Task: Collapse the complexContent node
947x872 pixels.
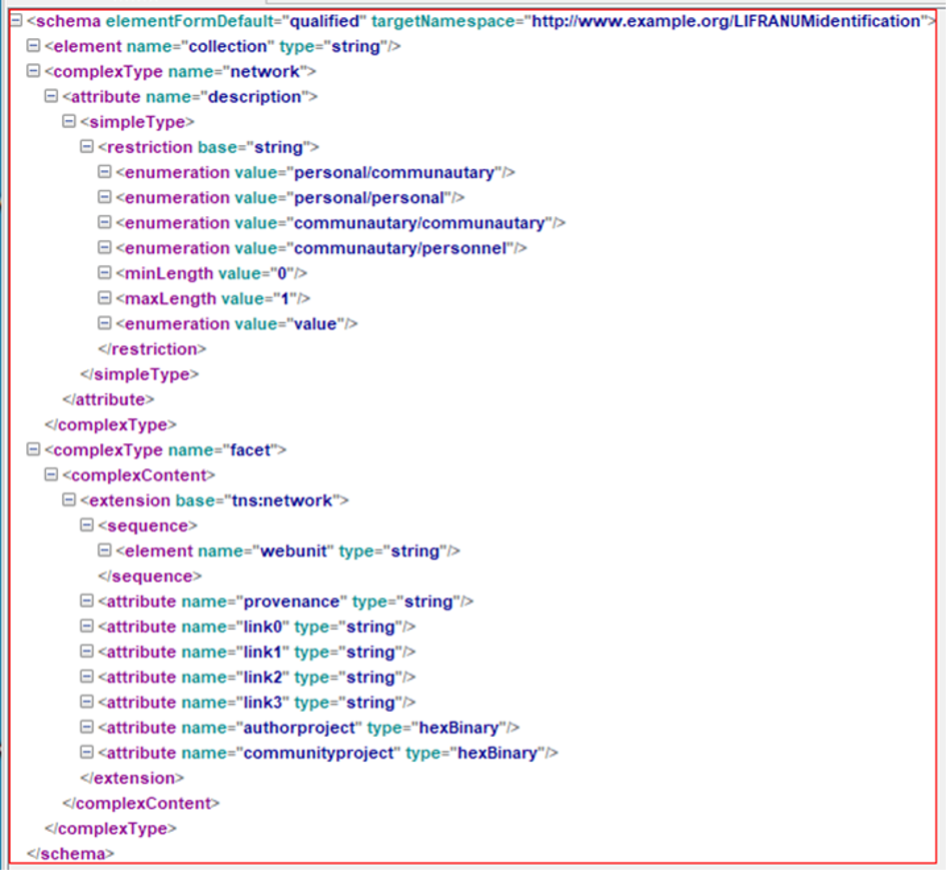Action: 51,475
